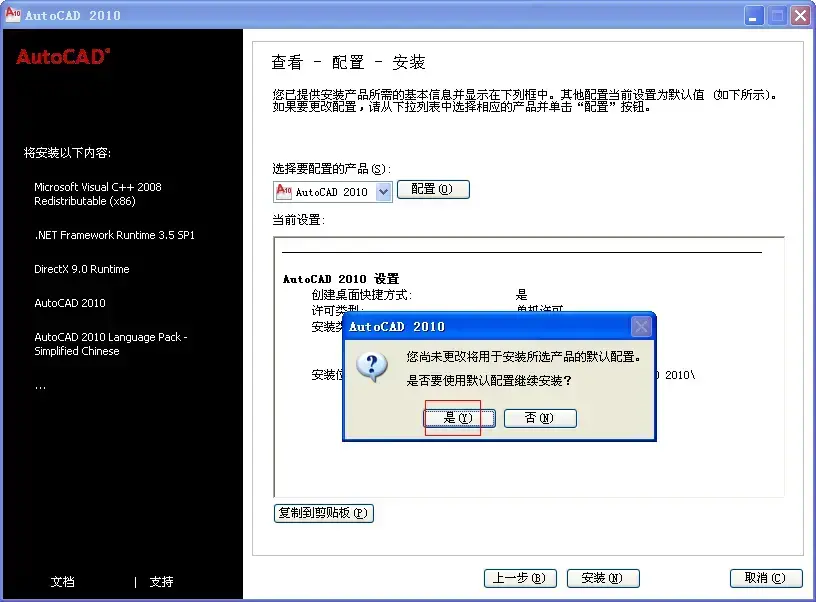Click the AutoCAD title bar app icon
Image resolution: width=816 pixels, height=602 pixels.
click(12, 15)
